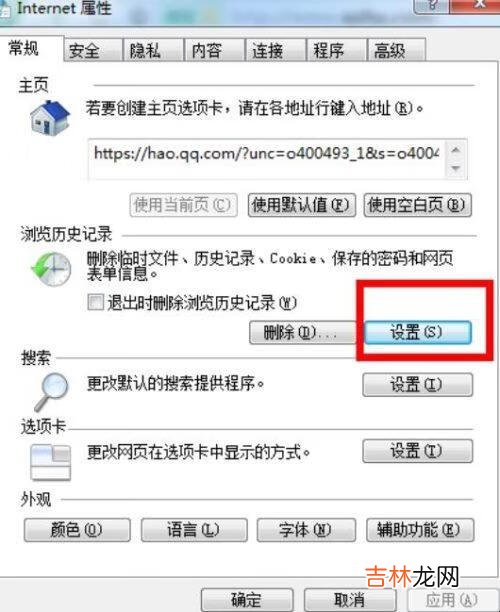
Task: Enable 退出时删除浏览历史记录 checkbox
Action: click(x=96, y=302)
